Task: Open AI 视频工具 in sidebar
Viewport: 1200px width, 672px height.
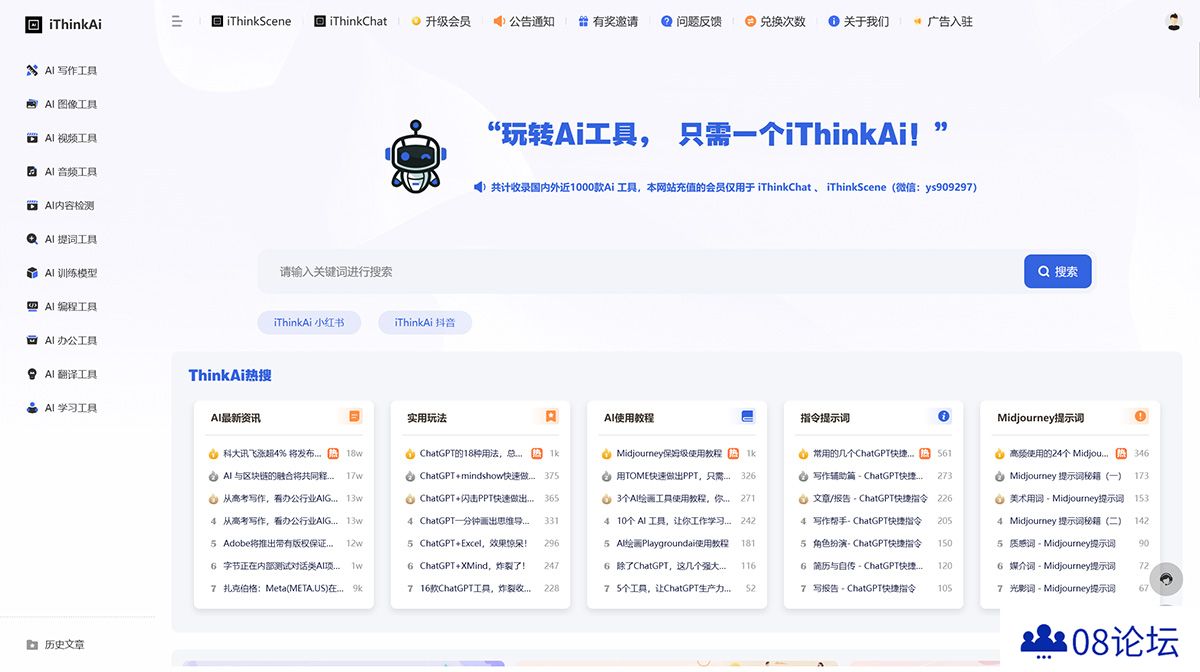Action: tap(62, 138)
